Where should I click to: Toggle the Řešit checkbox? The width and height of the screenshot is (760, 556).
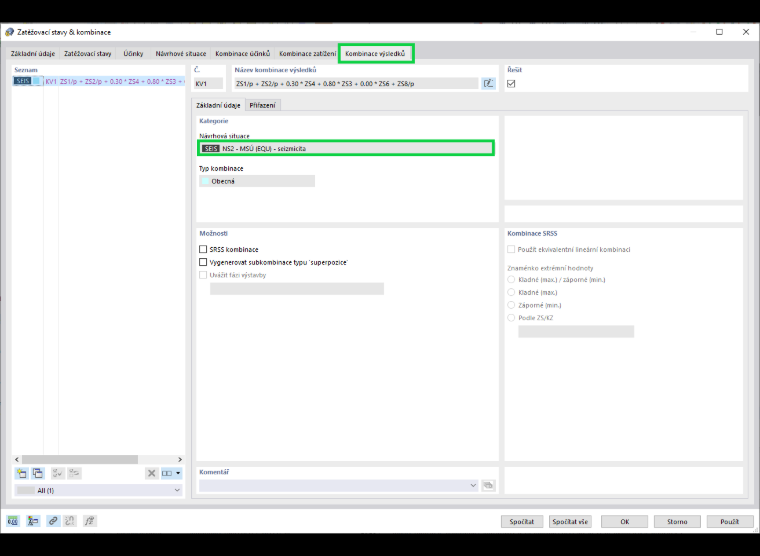point(511,83)
